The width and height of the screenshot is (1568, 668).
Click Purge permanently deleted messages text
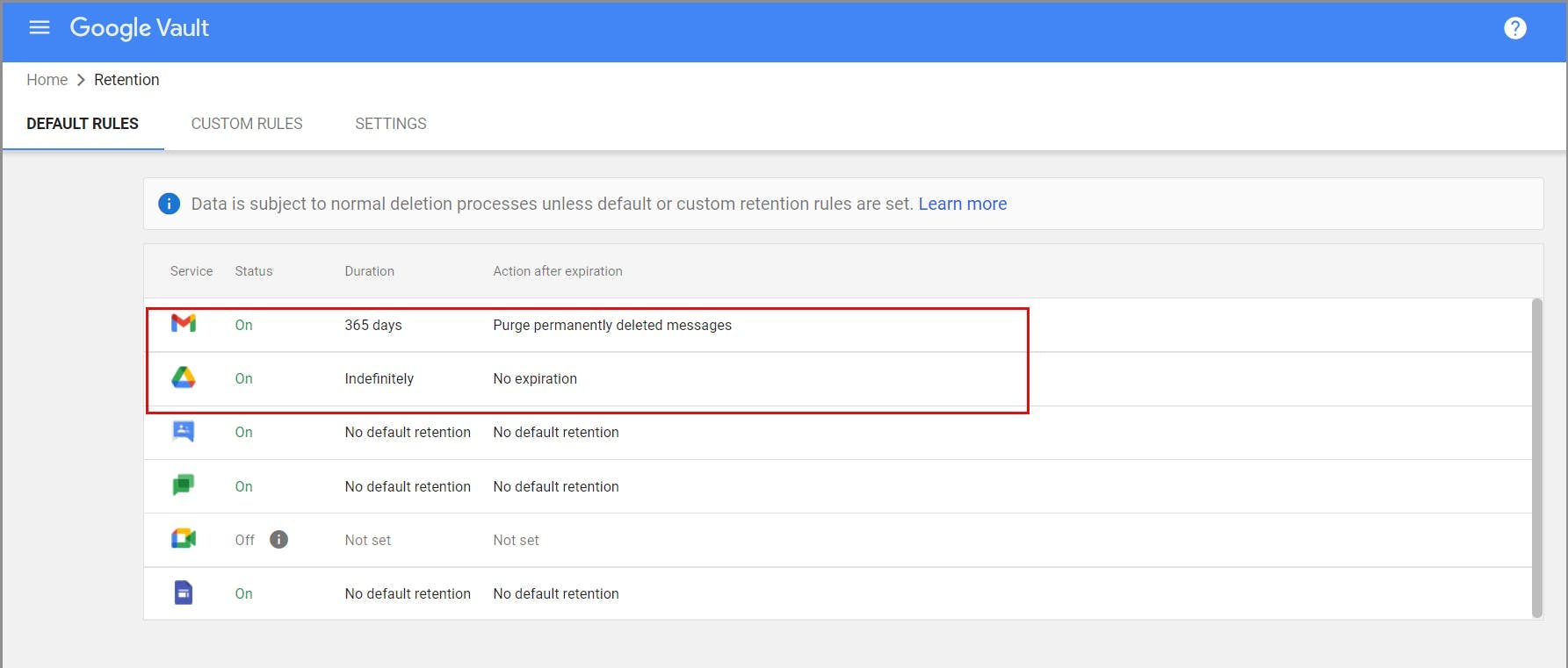point(612,325)
